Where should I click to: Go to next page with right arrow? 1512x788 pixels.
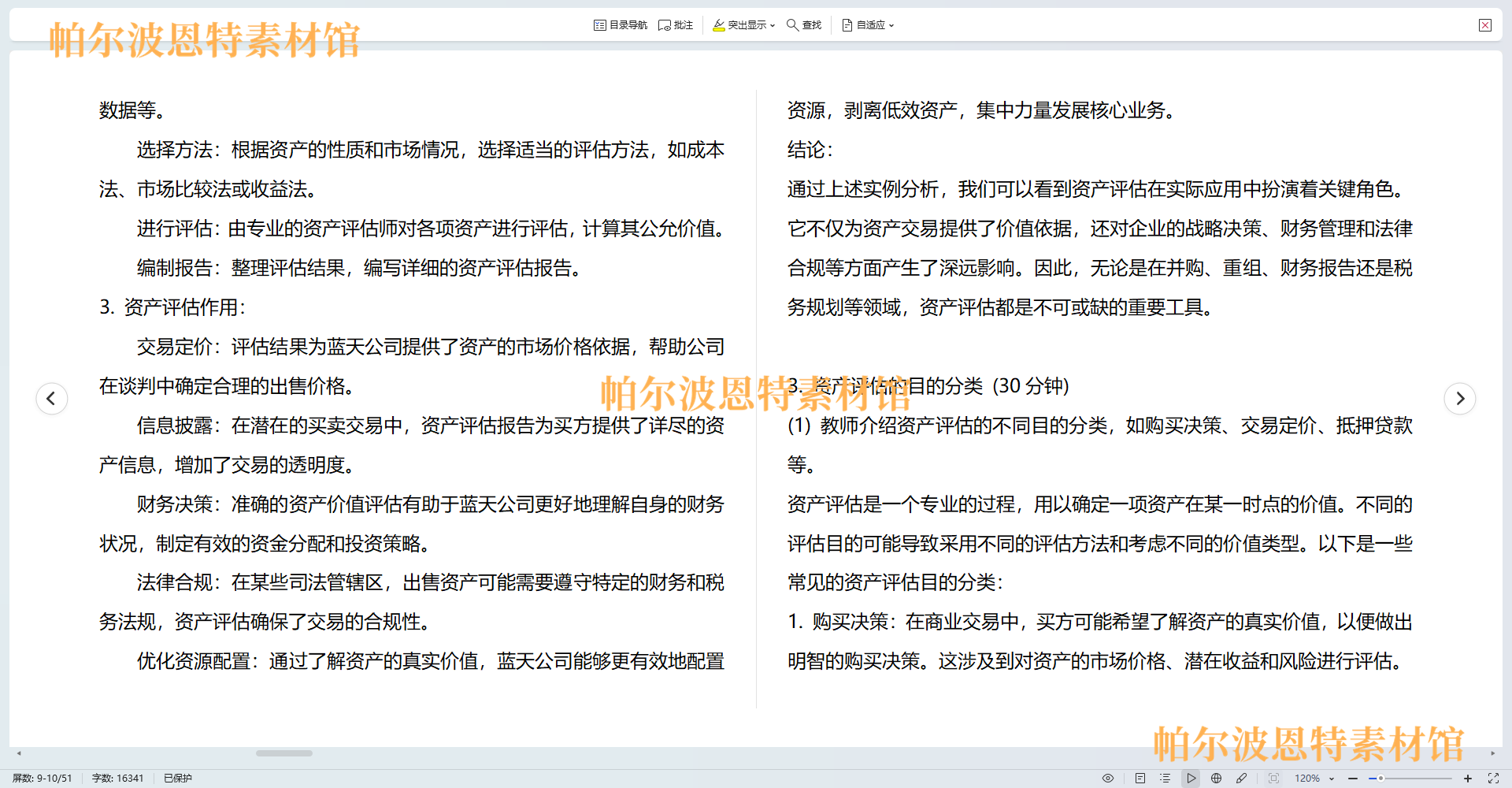coord(1460,399)
